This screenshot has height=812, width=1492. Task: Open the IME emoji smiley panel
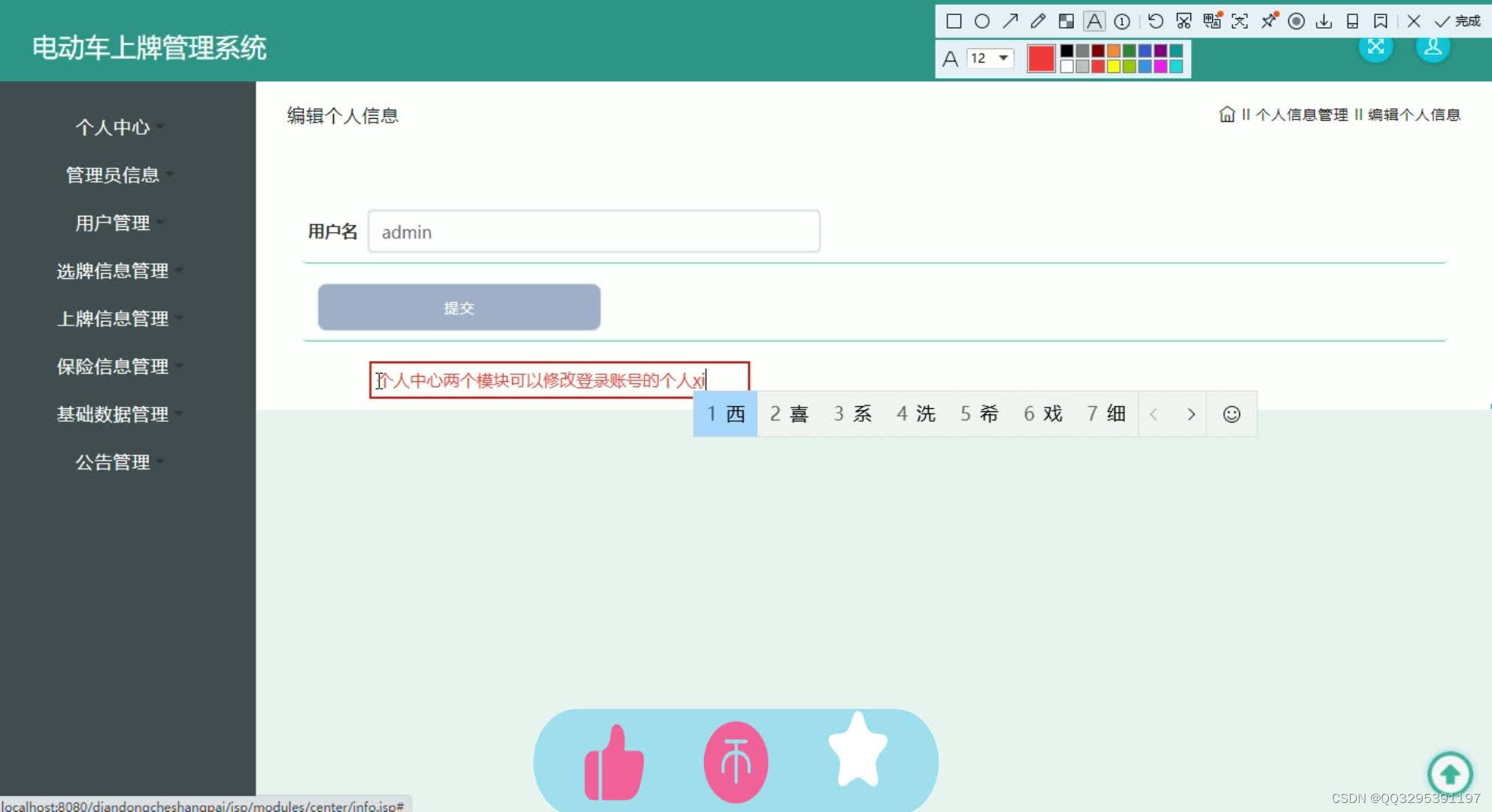(x=1232, y=414)
